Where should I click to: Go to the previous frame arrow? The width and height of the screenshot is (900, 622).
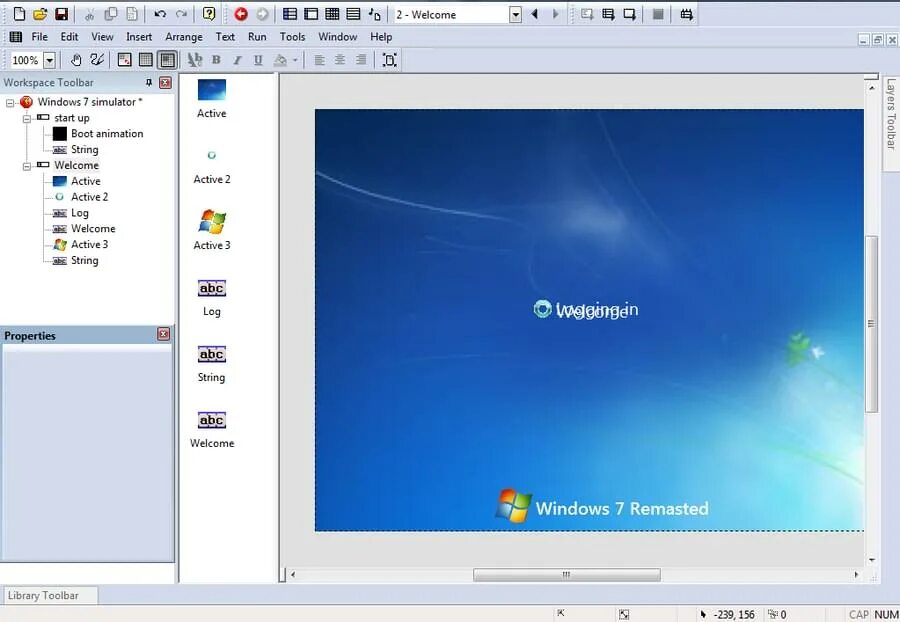pos(535,14)
